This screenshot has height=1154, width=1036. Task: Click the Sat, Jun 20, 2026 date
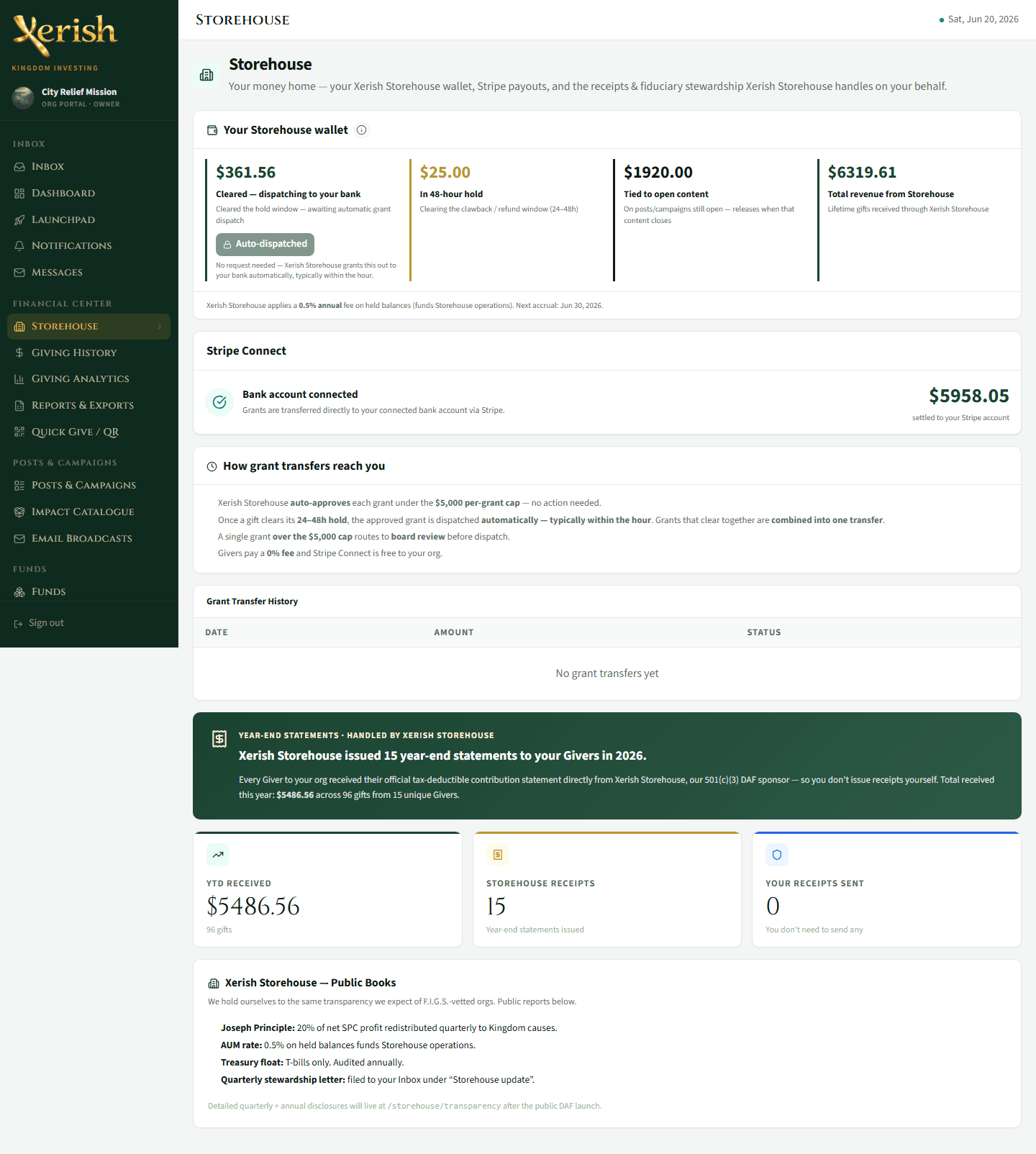(983, 19)
